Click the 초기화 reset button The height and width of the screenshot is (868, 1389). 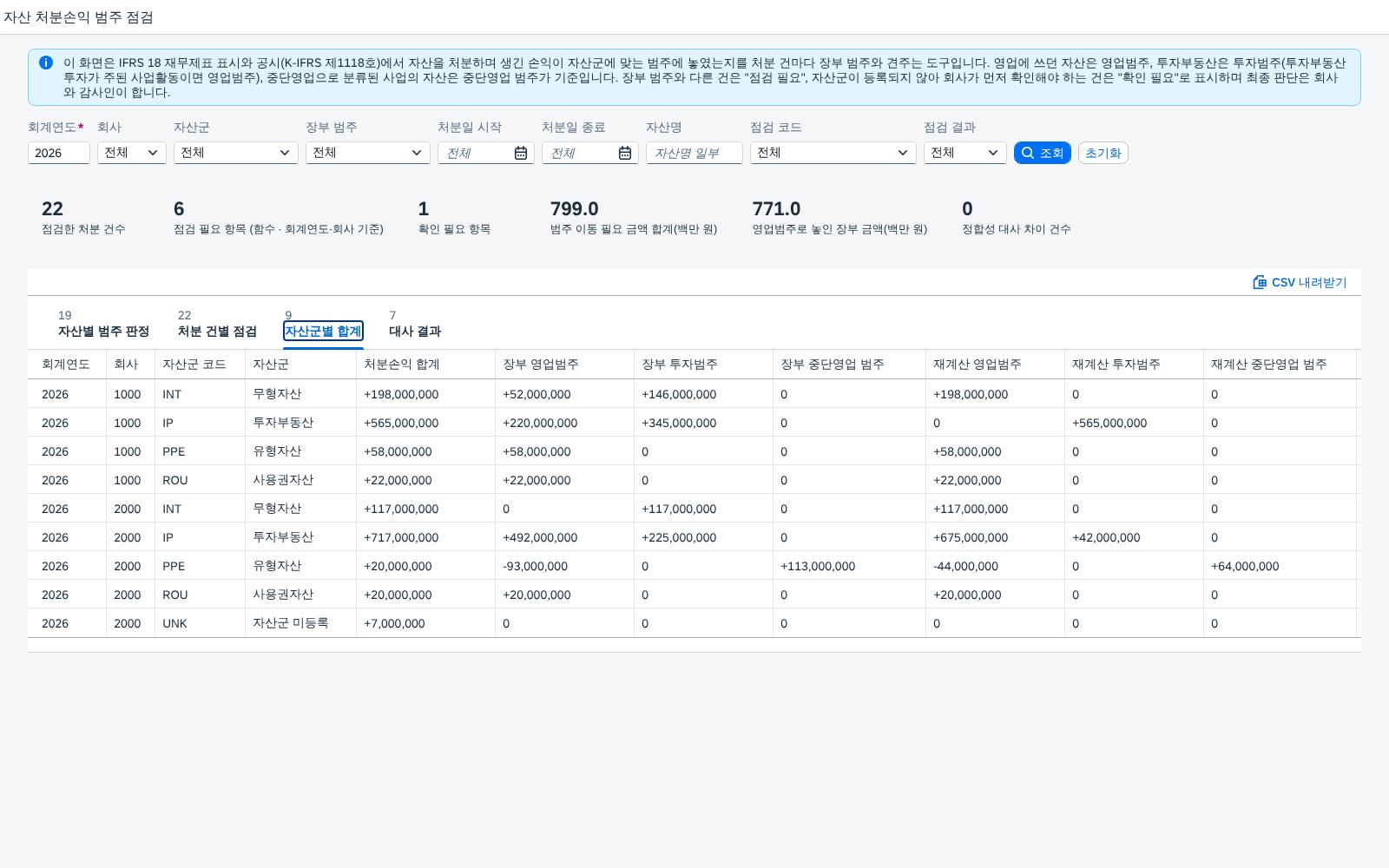tap(1103, 153)
